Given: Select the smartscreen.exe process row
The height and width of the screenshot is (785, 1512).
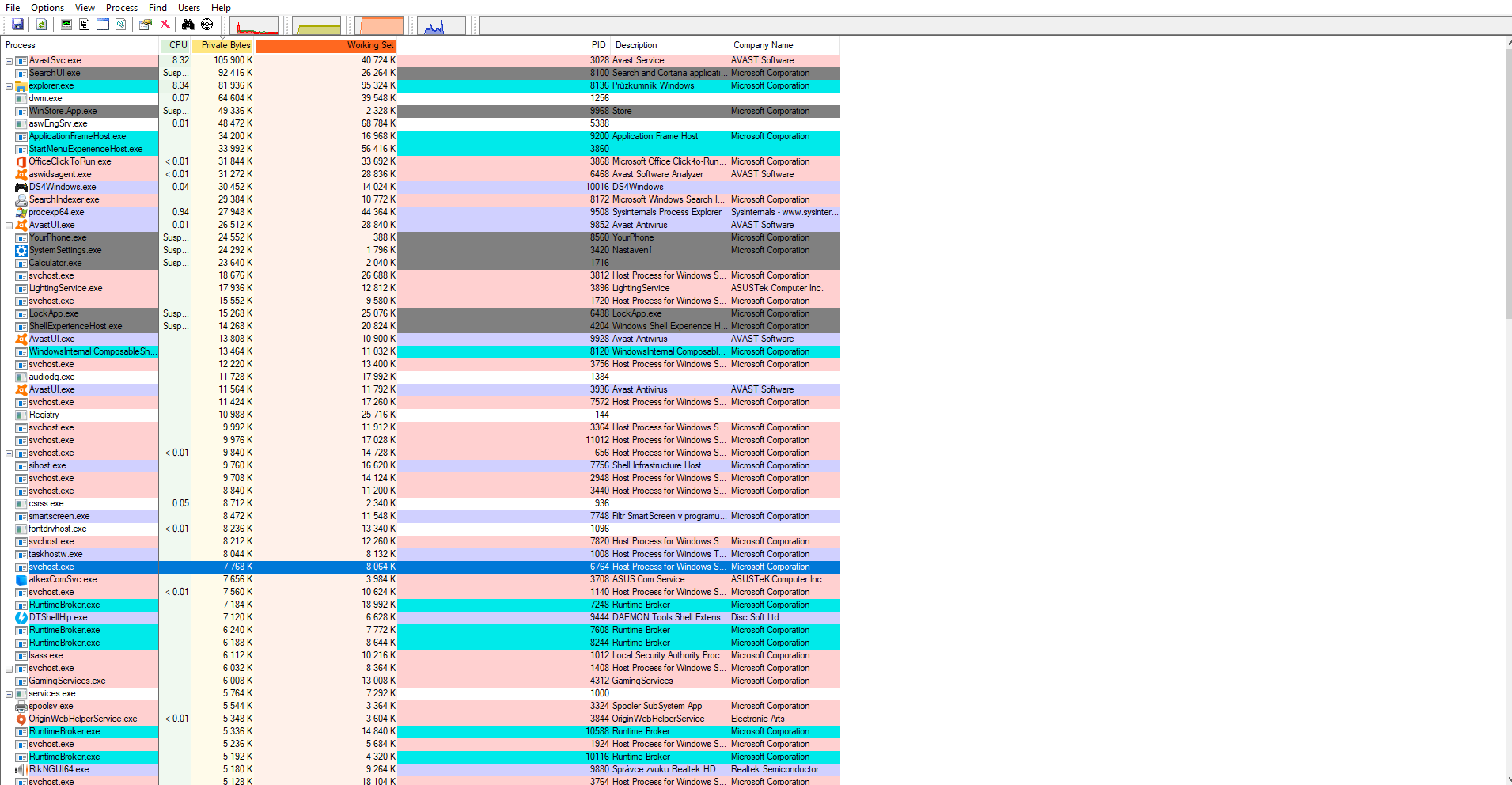Looking at the screenshot, I should coord(420,516).
